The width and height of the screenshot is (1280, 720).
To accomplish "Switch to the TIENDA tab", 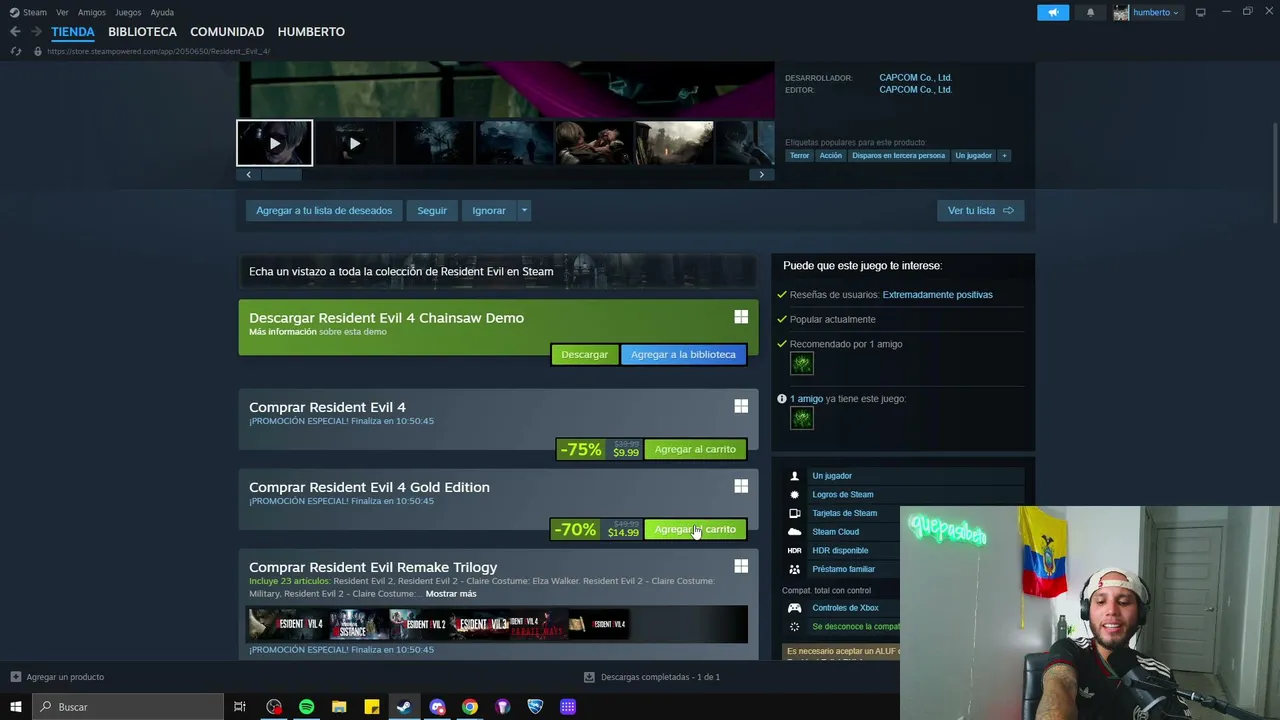I will [x=73, y=32].
